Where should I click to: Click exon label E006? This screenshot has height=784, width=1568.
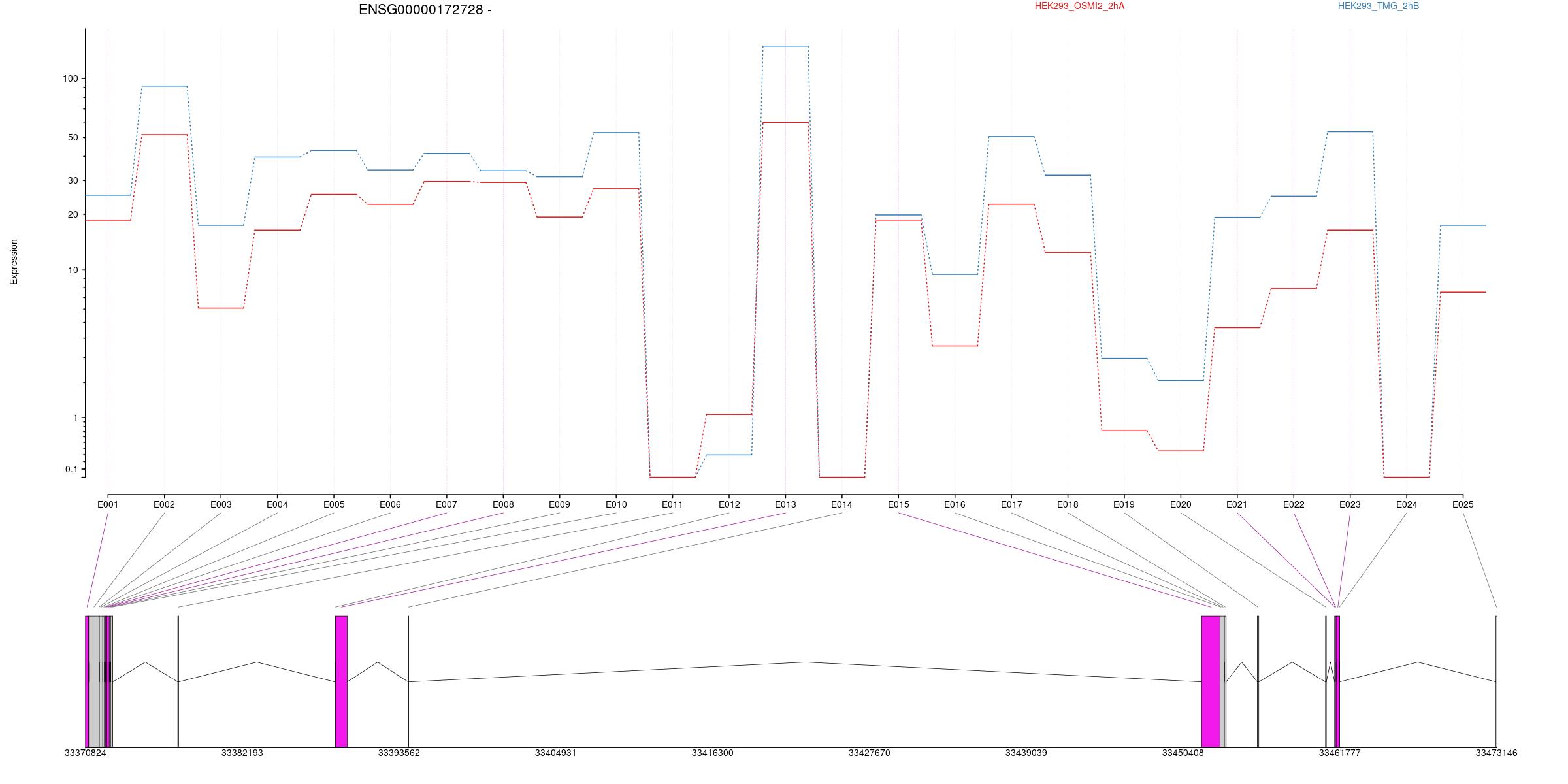390,504
